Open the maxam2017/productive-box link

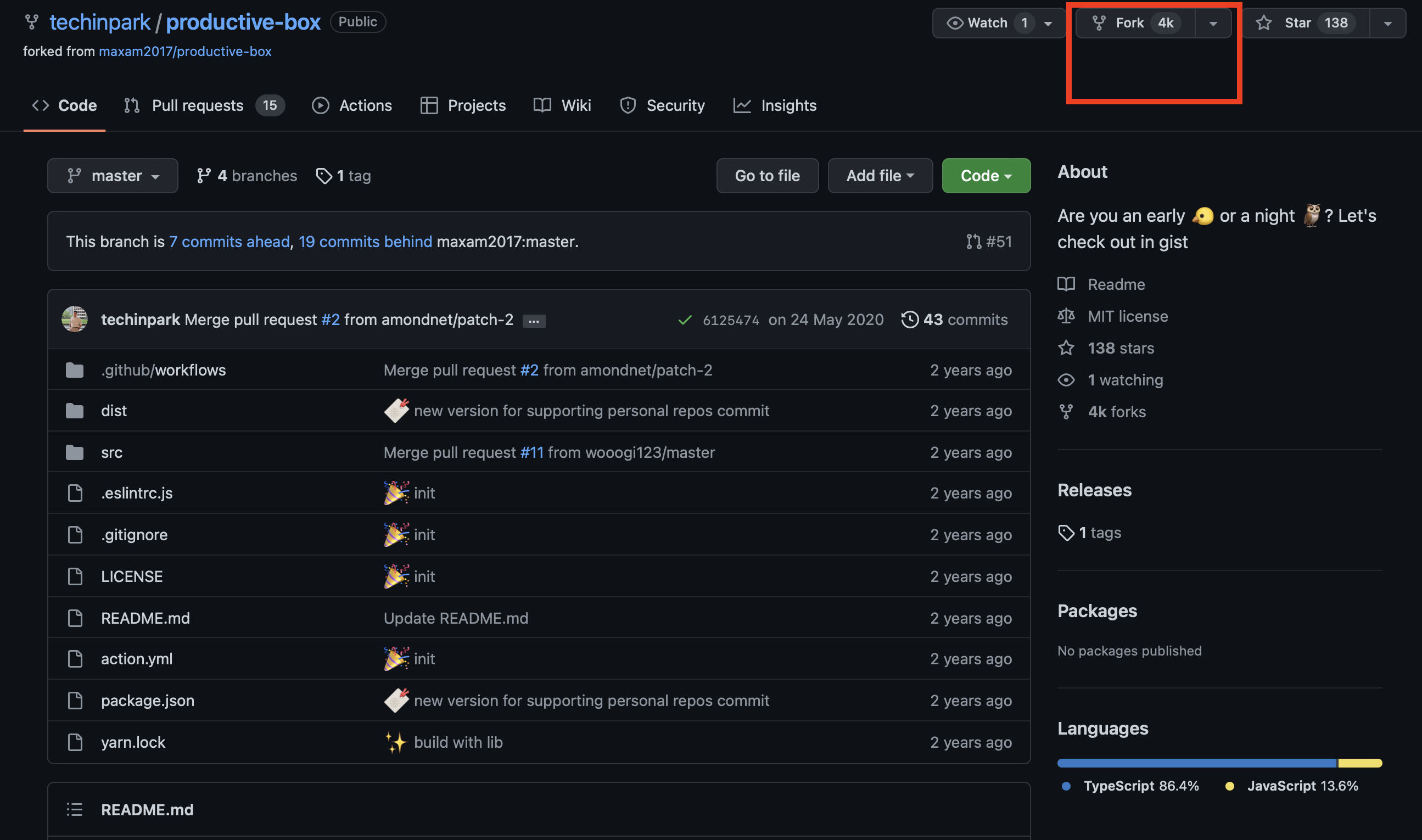tap(185, 52)
